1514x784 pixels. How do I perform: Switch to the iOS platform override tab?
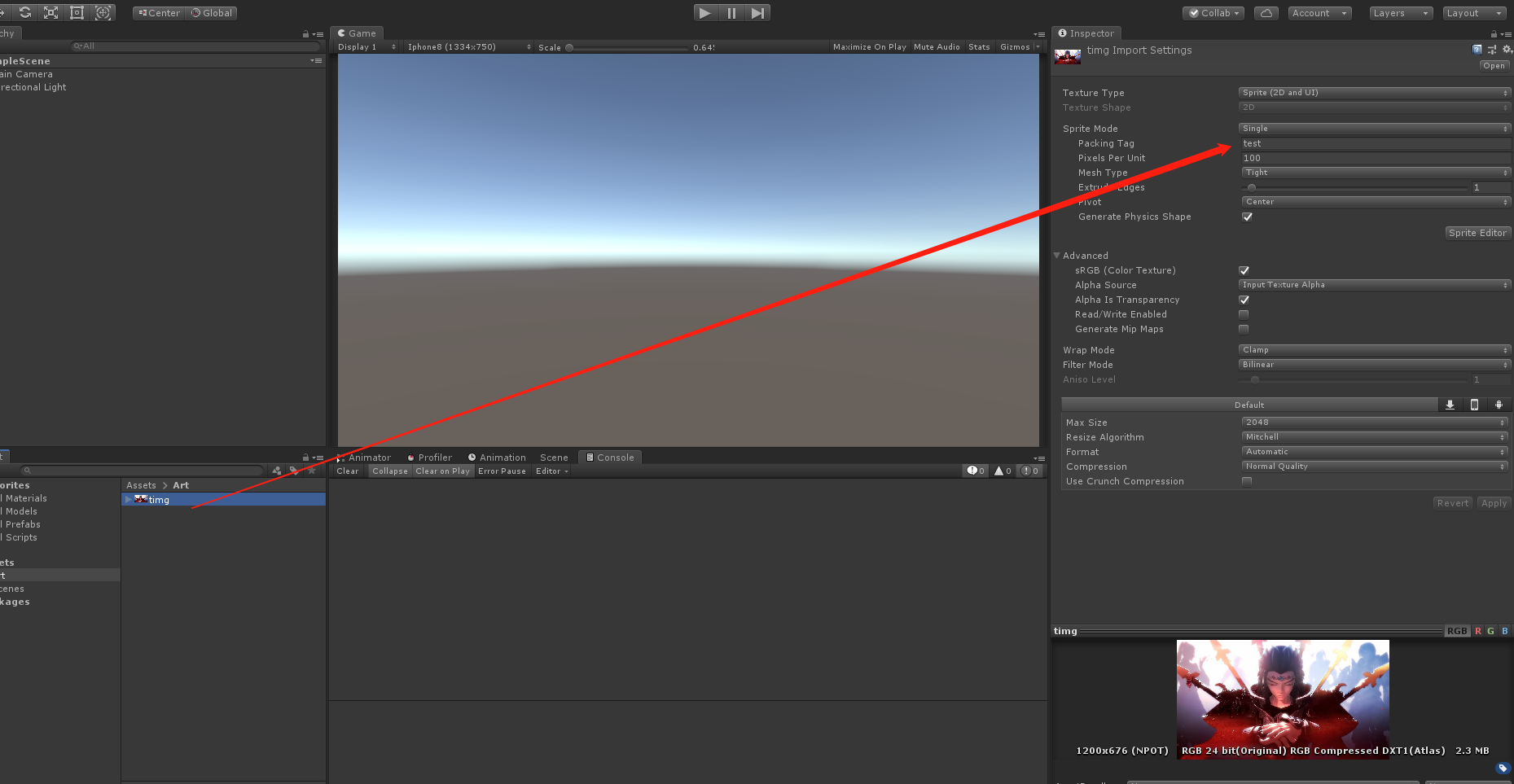(x=1475, y=405)
